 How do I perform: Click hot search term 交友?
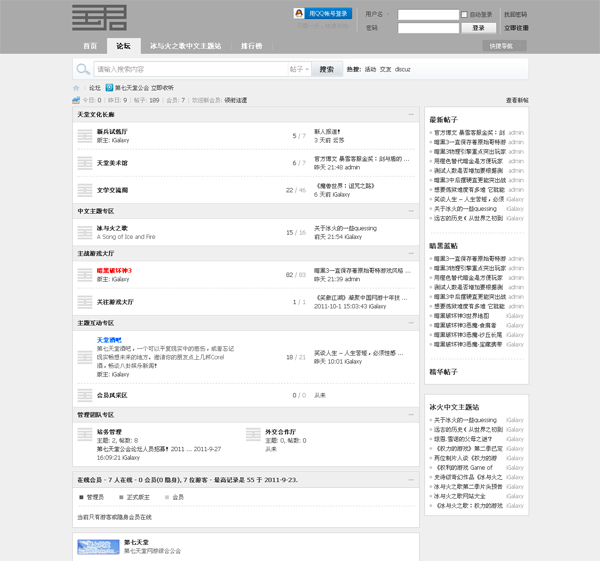pyautogui.click(x=385, y=69)
